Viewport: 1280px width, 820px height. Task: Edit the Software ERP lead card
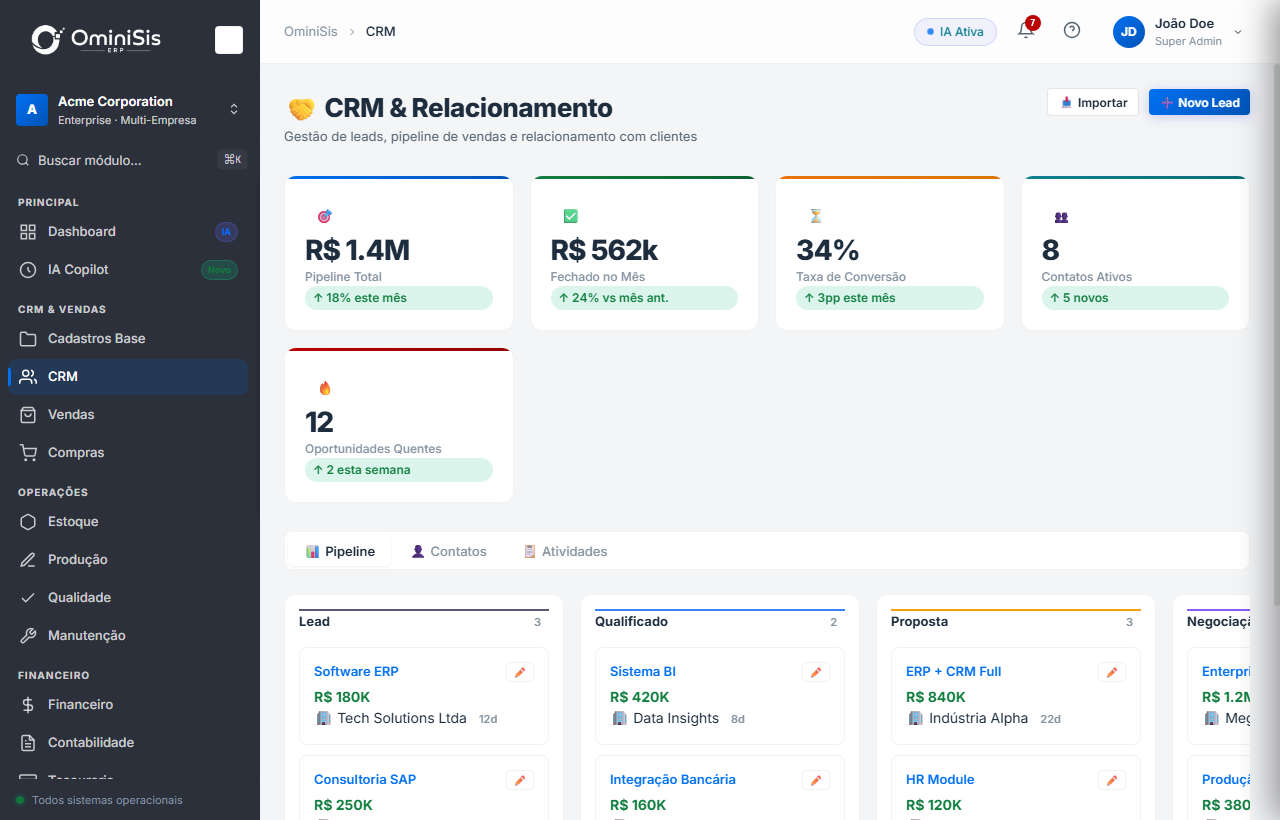pyautogui.click(x=520, y=672)
